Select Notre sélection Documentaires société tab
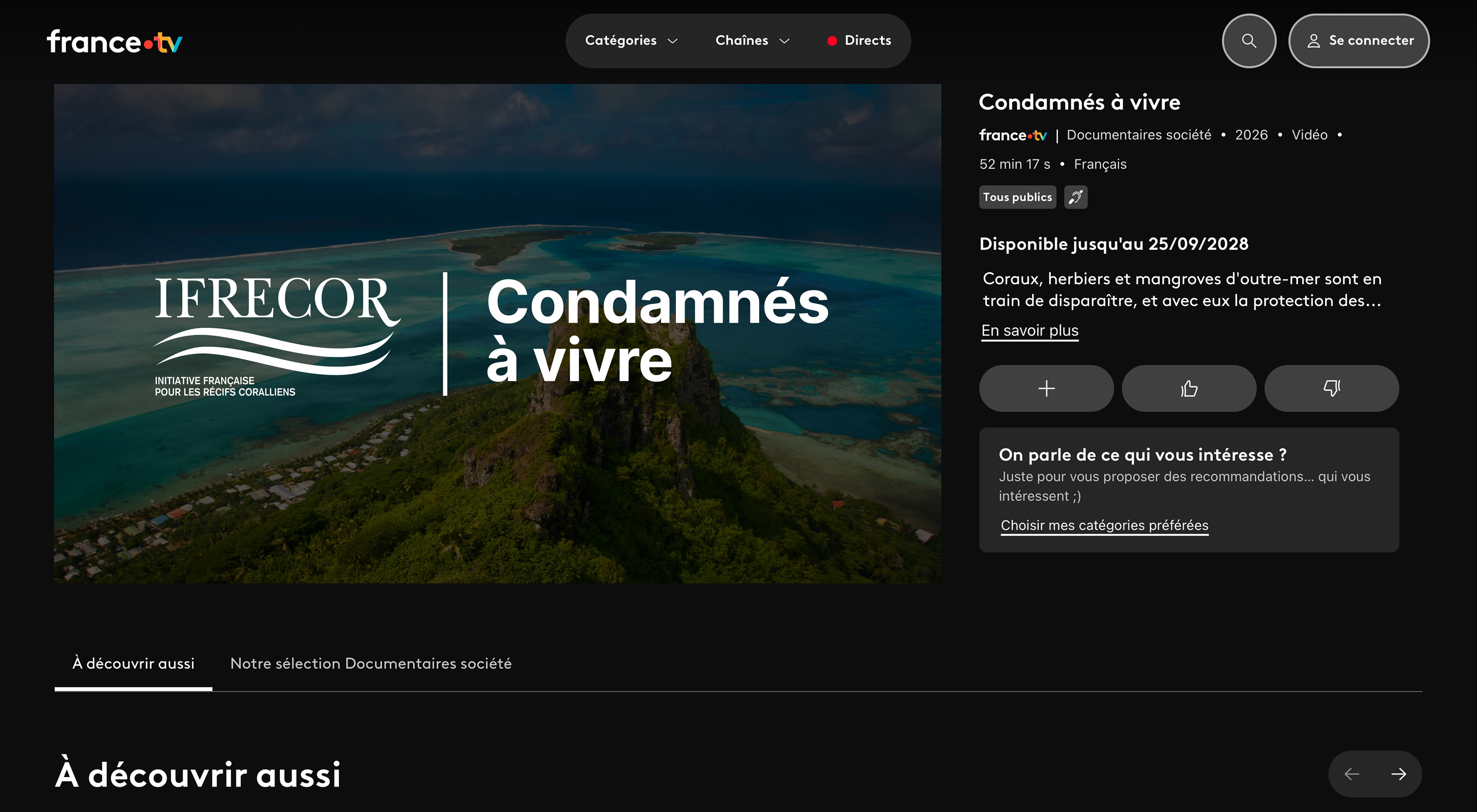This screenshot has width=1477, height=812. (371, 664)
